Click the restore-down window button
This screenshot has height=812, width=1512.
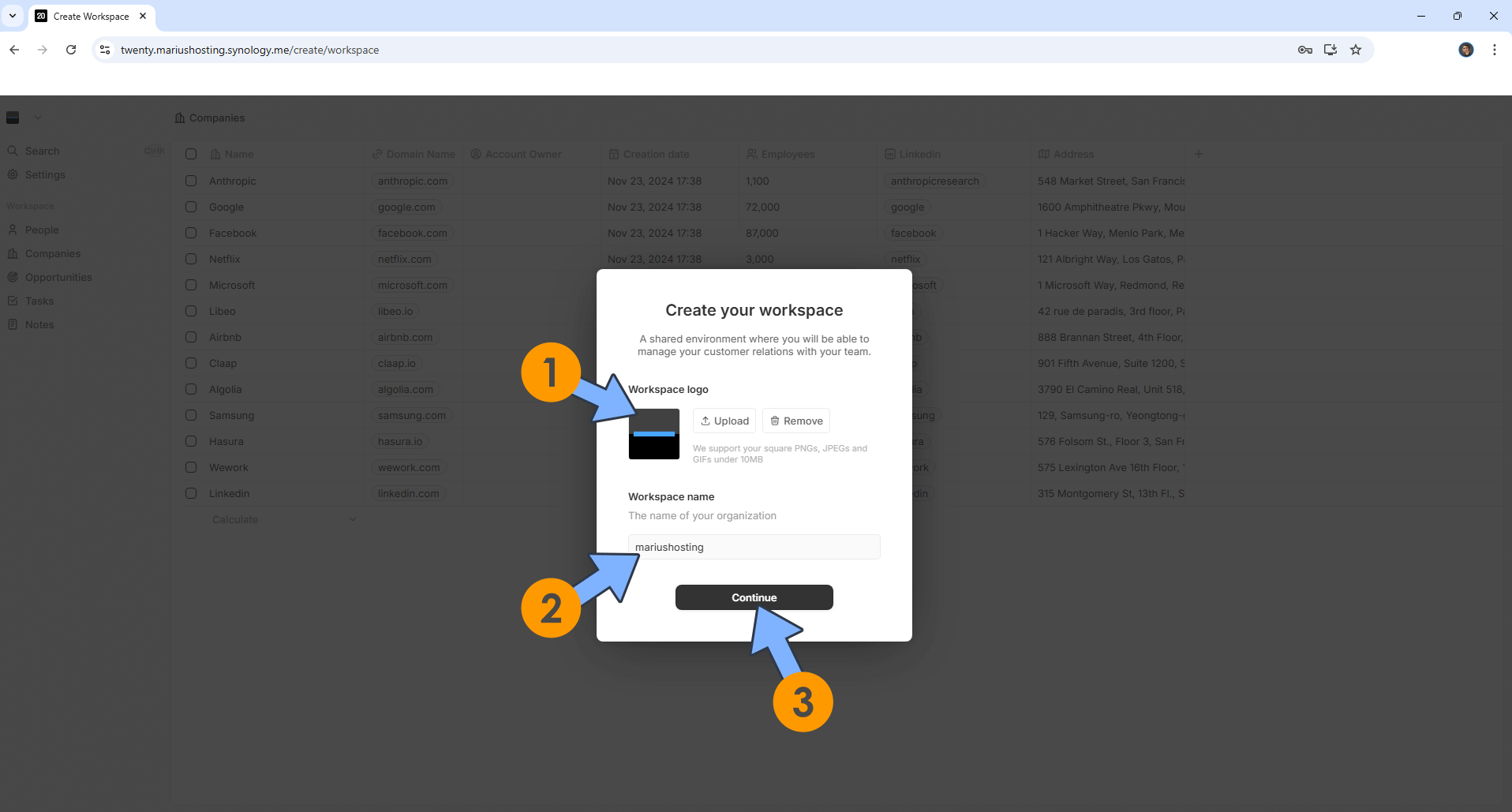pyautogui.click(x=1458, y=16)
